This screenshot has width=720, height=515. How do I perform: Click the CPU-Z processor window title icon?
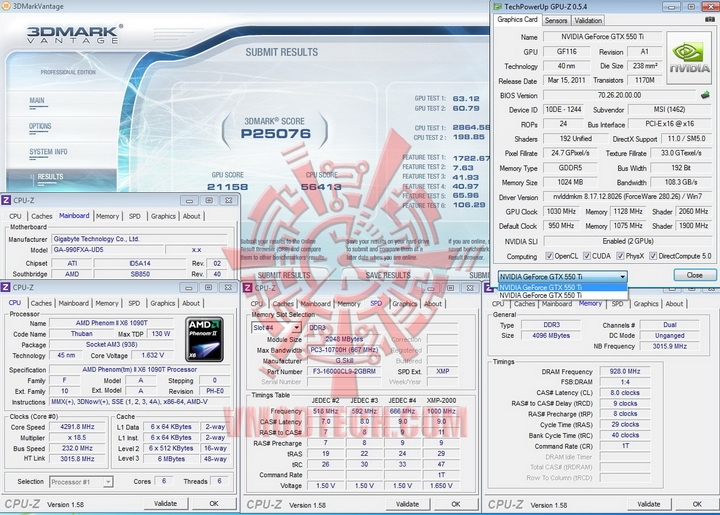(x=6, y=287)
